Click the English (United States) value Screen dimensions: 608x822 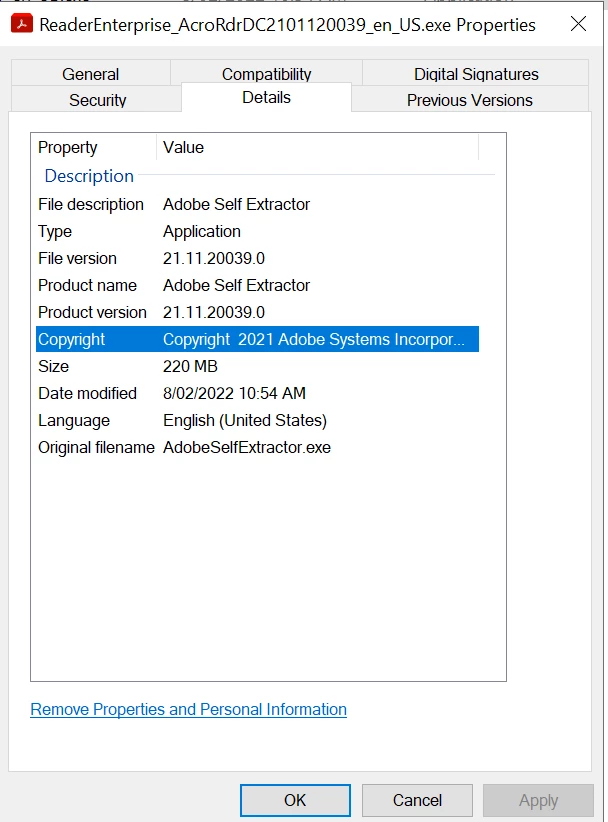pos(245,420)
